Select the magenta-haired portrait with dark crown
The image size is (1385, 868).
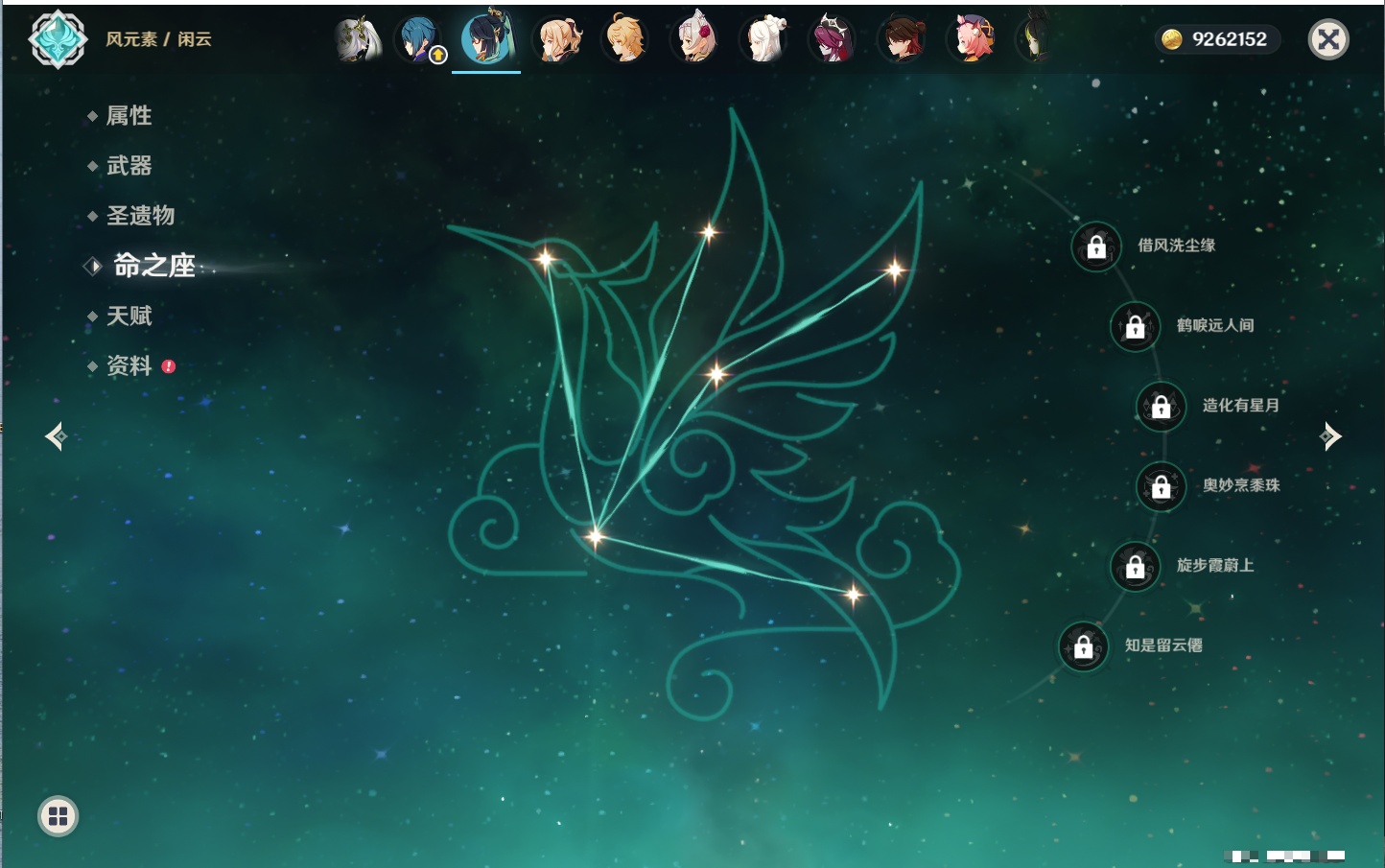tap(833, 39)
